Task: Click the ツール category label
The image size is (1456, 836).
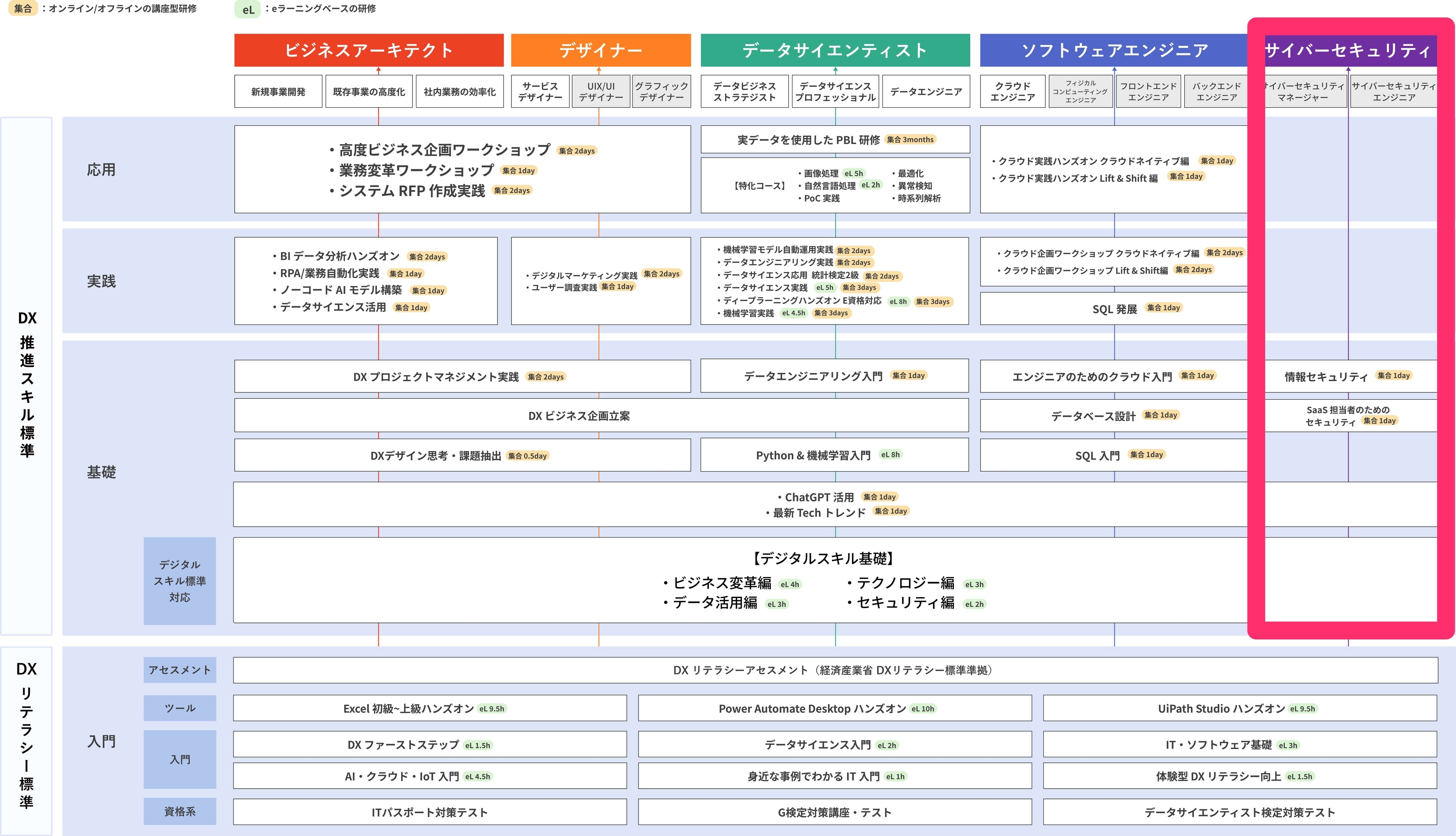Action: point(180,708)
